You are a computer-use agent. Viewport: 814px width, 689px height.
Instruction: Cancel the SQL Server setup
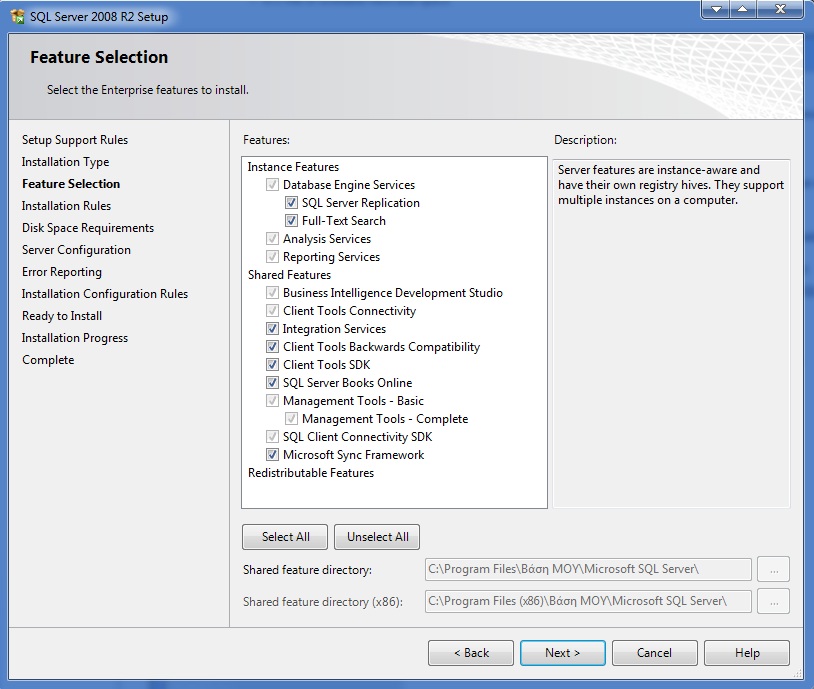tap(655, 653)
